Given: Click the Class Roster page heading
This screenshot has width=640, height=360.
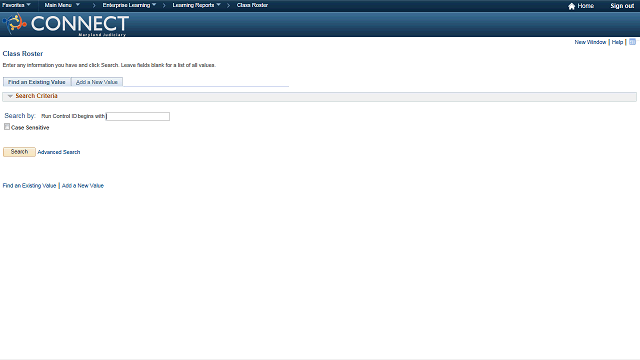Looking at the screenshot, I should pyautogui.click(x=23, y=53).
